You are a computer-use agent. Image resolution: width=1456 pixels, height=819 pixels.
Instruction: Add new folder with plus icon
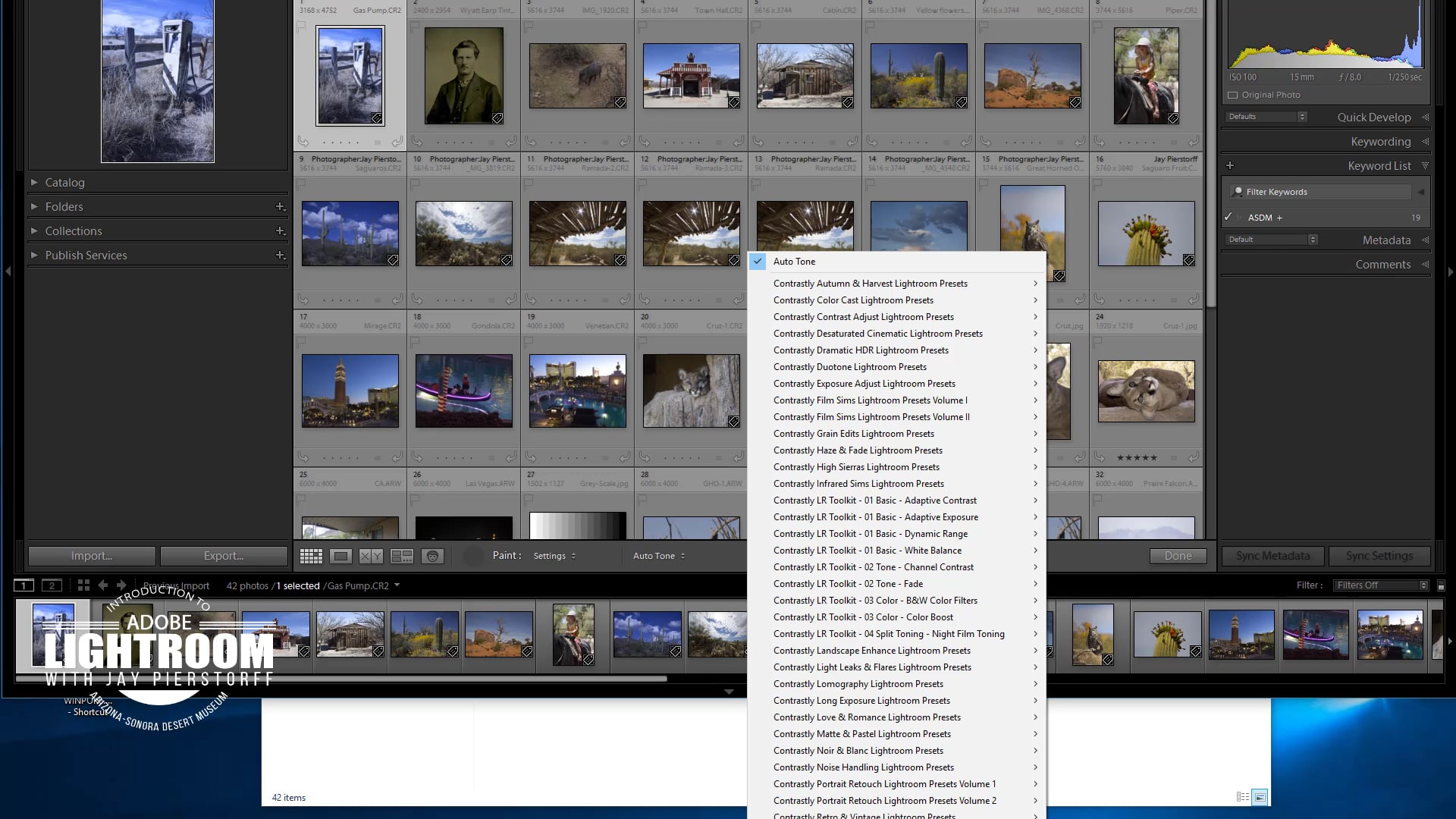coord(280,206)
